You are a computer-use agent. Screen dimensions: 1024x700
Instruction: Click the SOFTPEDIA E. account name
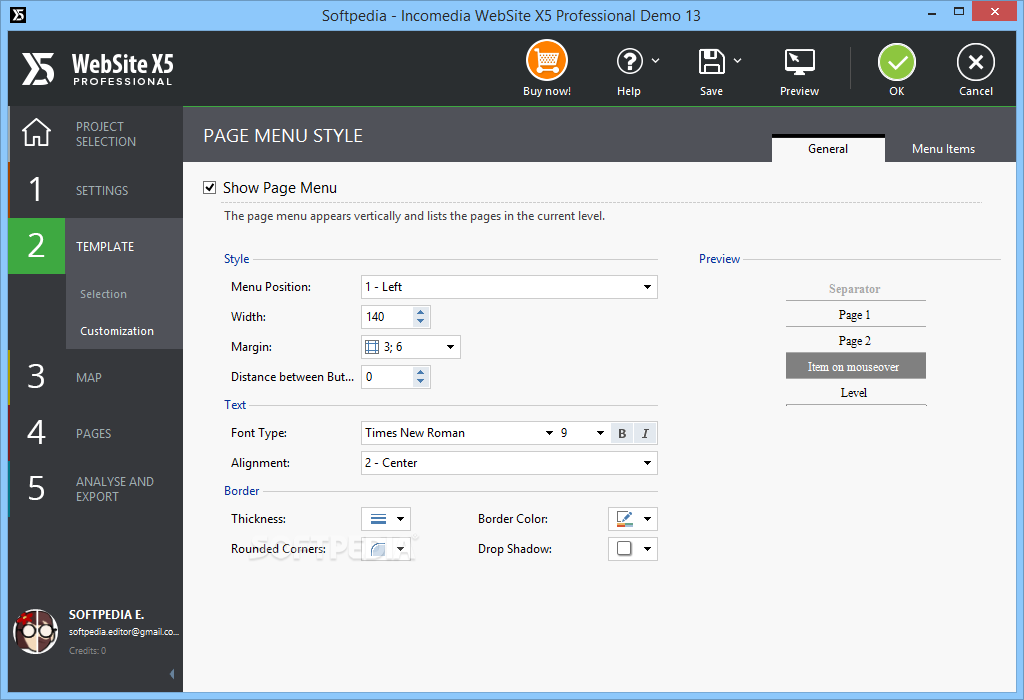[106, 614]
